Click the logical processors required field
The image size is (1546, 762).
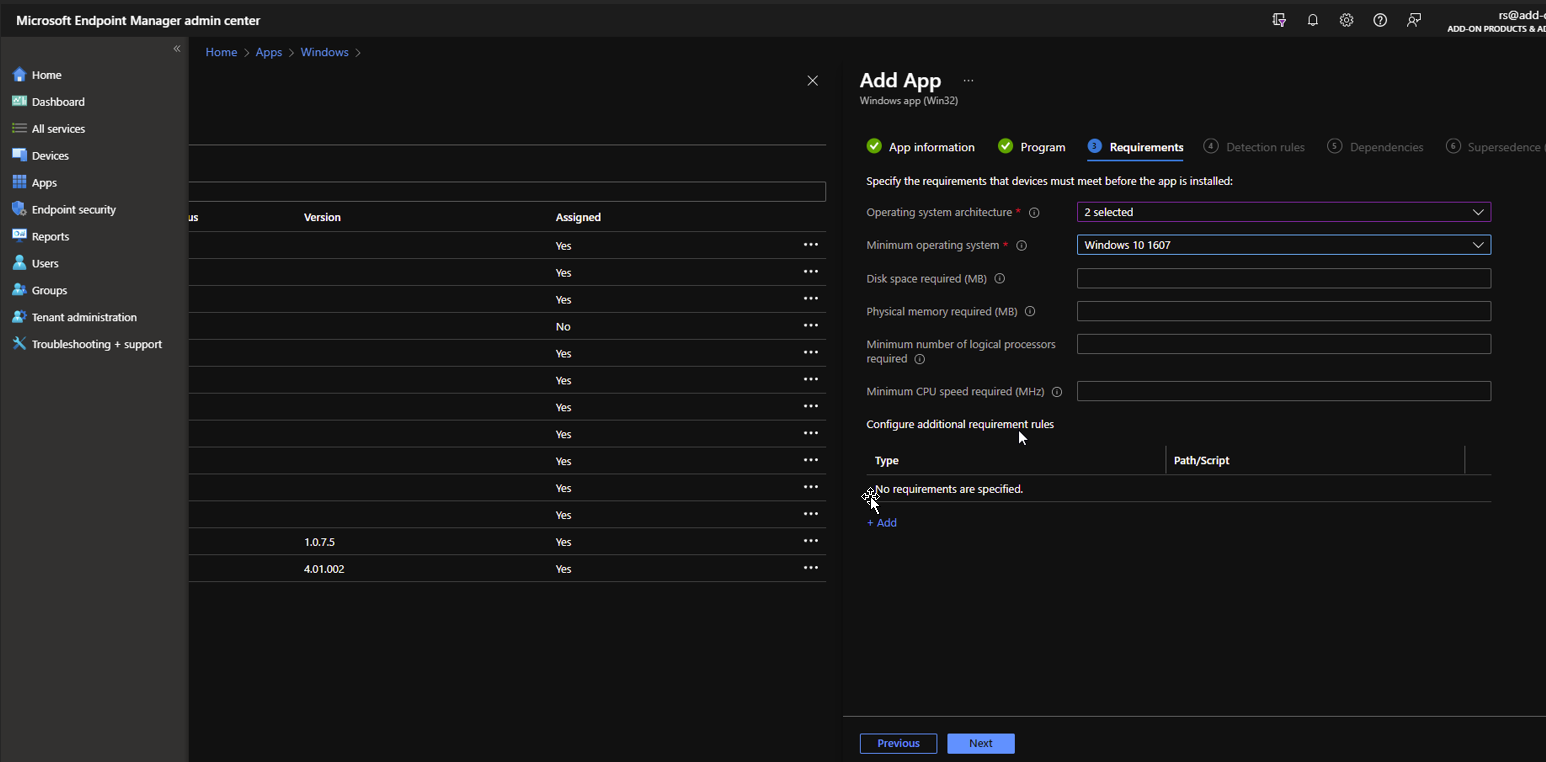pos(1284,344)
